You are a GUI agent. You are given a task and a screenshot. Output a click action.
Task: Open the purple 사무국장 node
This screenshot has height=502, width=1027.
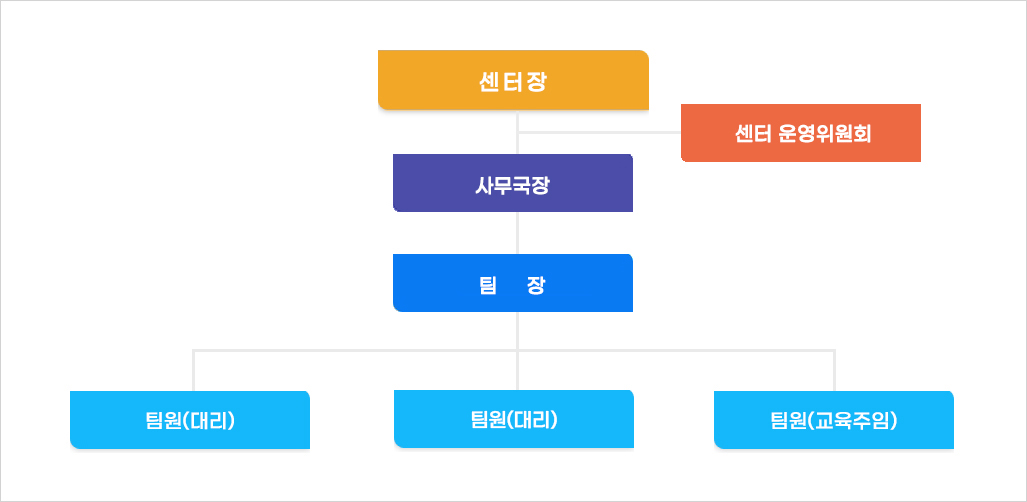point(513,183)
